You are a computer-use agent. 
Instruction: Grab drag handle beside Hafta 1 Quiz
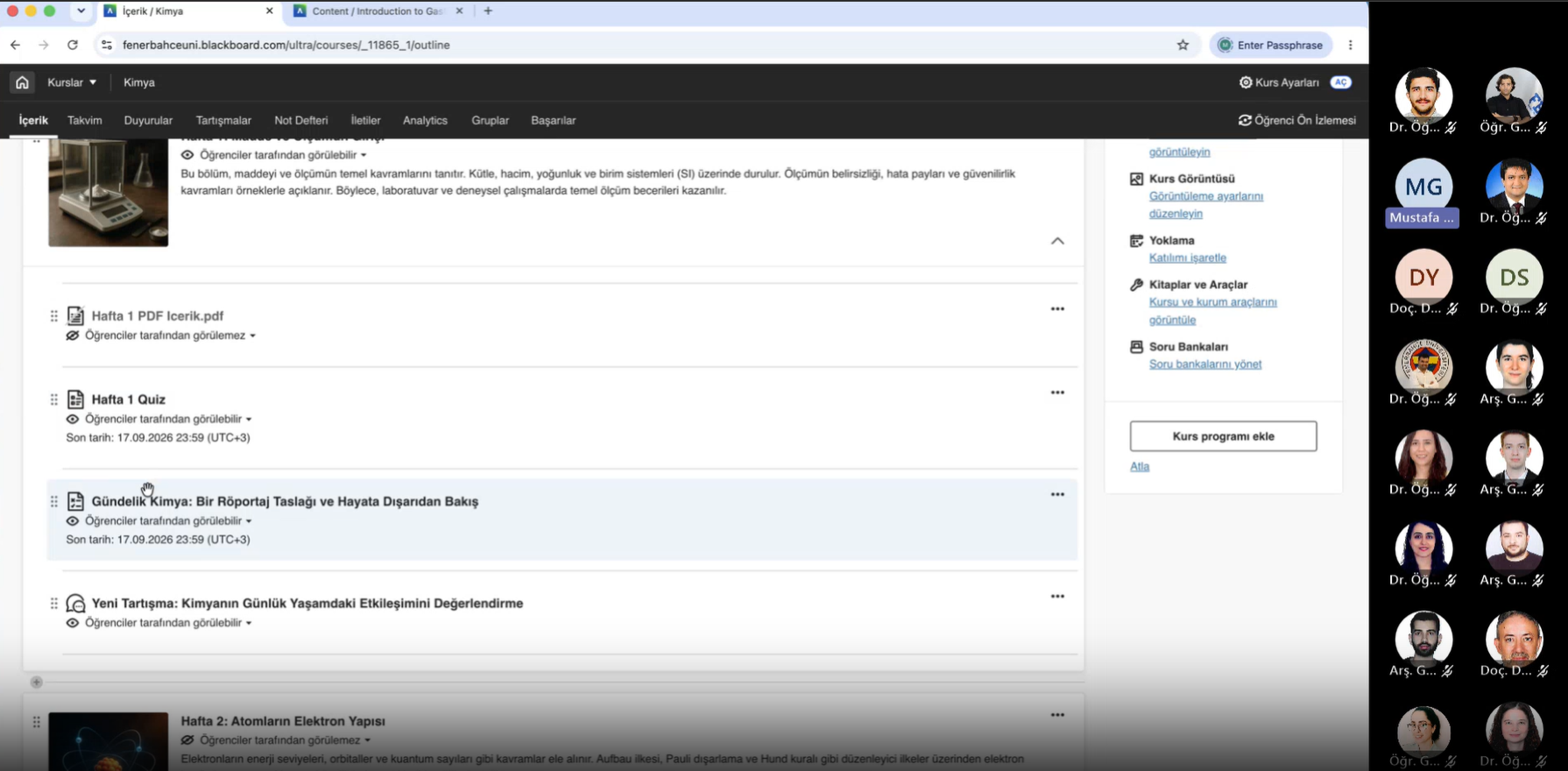pyautogui.click(x=53, y=400)
